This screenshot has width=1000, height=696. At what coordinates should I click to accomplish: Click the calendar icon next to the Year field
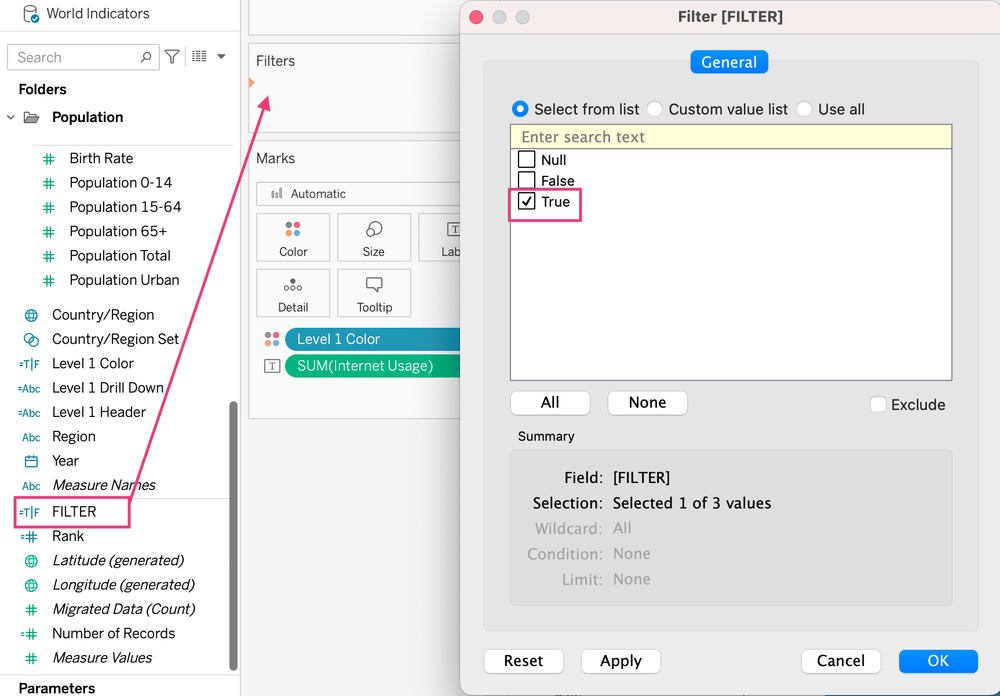pos(30,460)
